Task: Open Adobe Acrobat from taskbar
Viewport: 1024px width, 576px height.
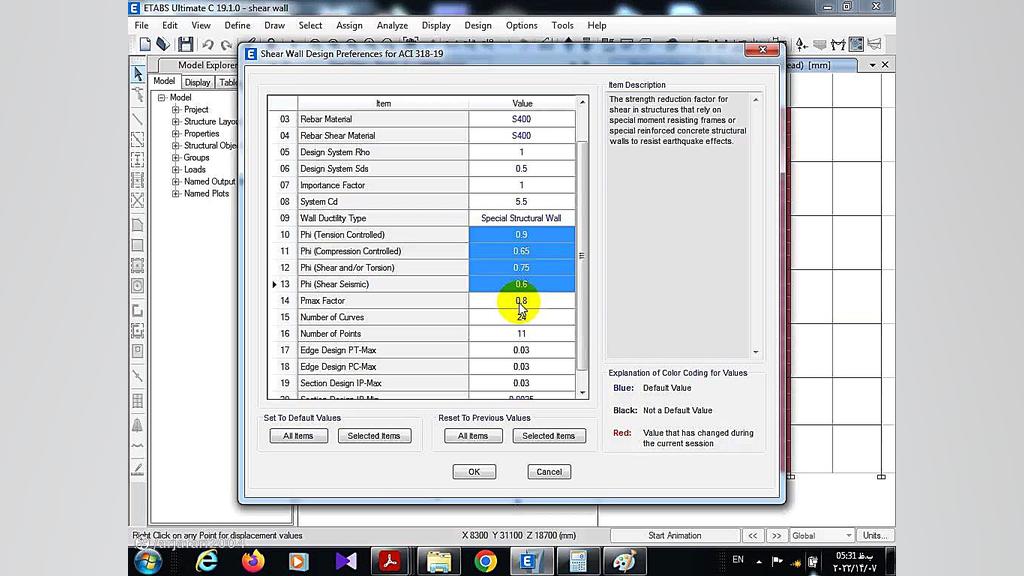Action: click(390, 561)
